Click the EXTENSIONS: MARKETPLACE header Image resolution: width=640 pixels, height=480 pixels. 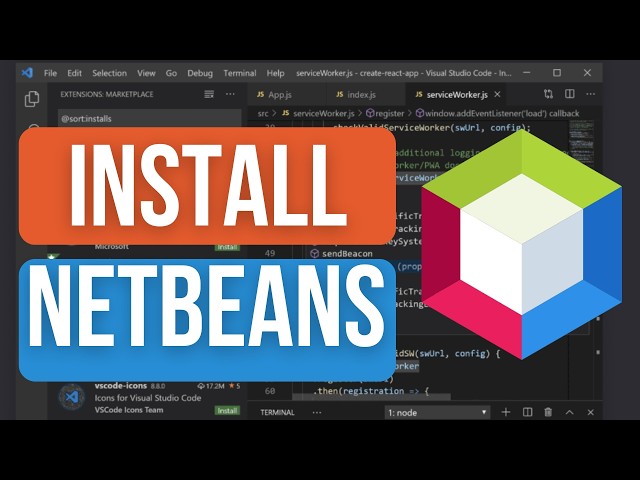[107, 94]
